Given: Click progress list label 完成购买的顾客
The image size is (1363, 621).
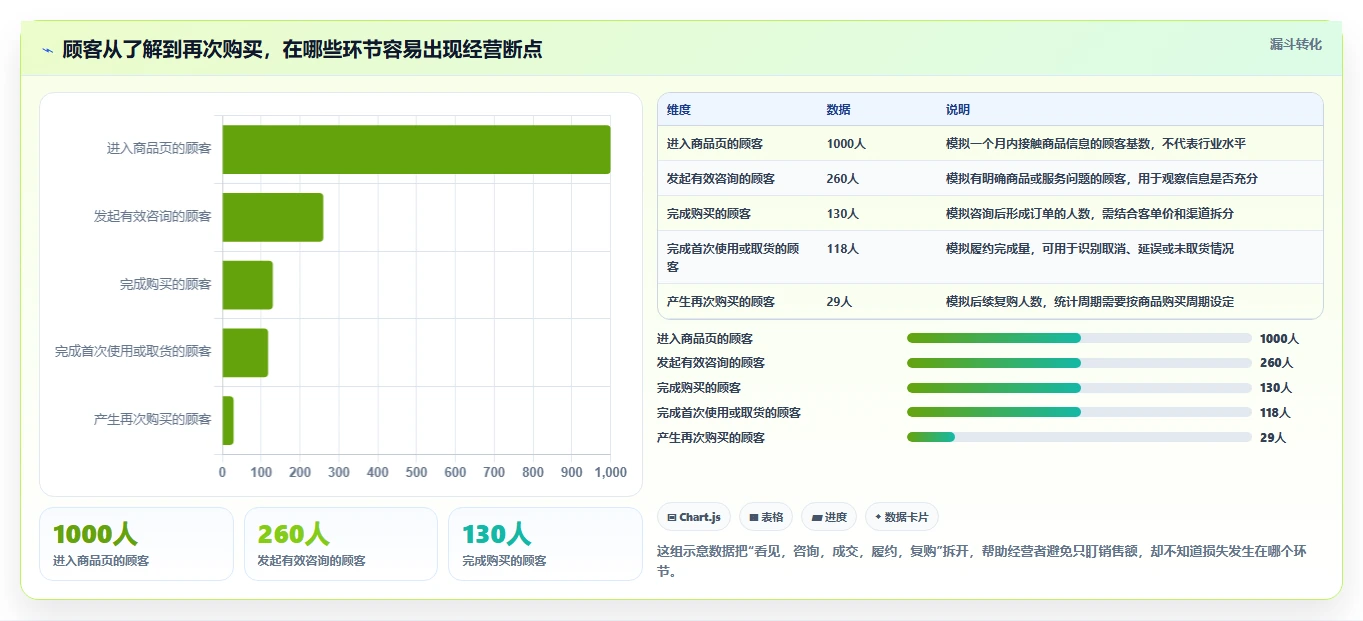Looking at the screenshot, I should (x=699, y=388).
